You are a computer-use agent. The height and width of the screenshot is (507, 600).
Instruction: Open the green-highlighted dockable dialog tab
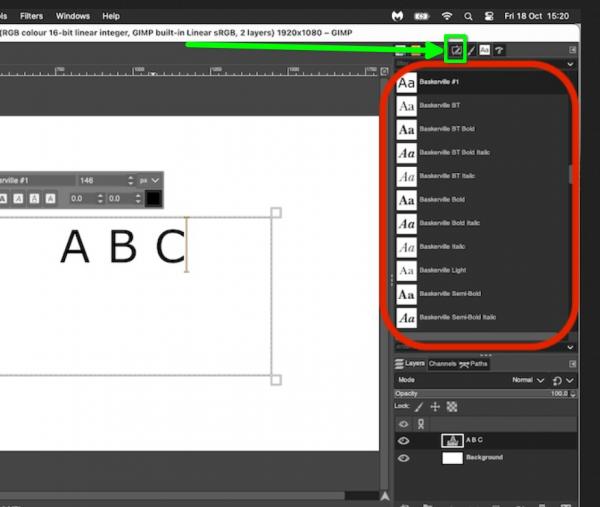pos(455,50)
